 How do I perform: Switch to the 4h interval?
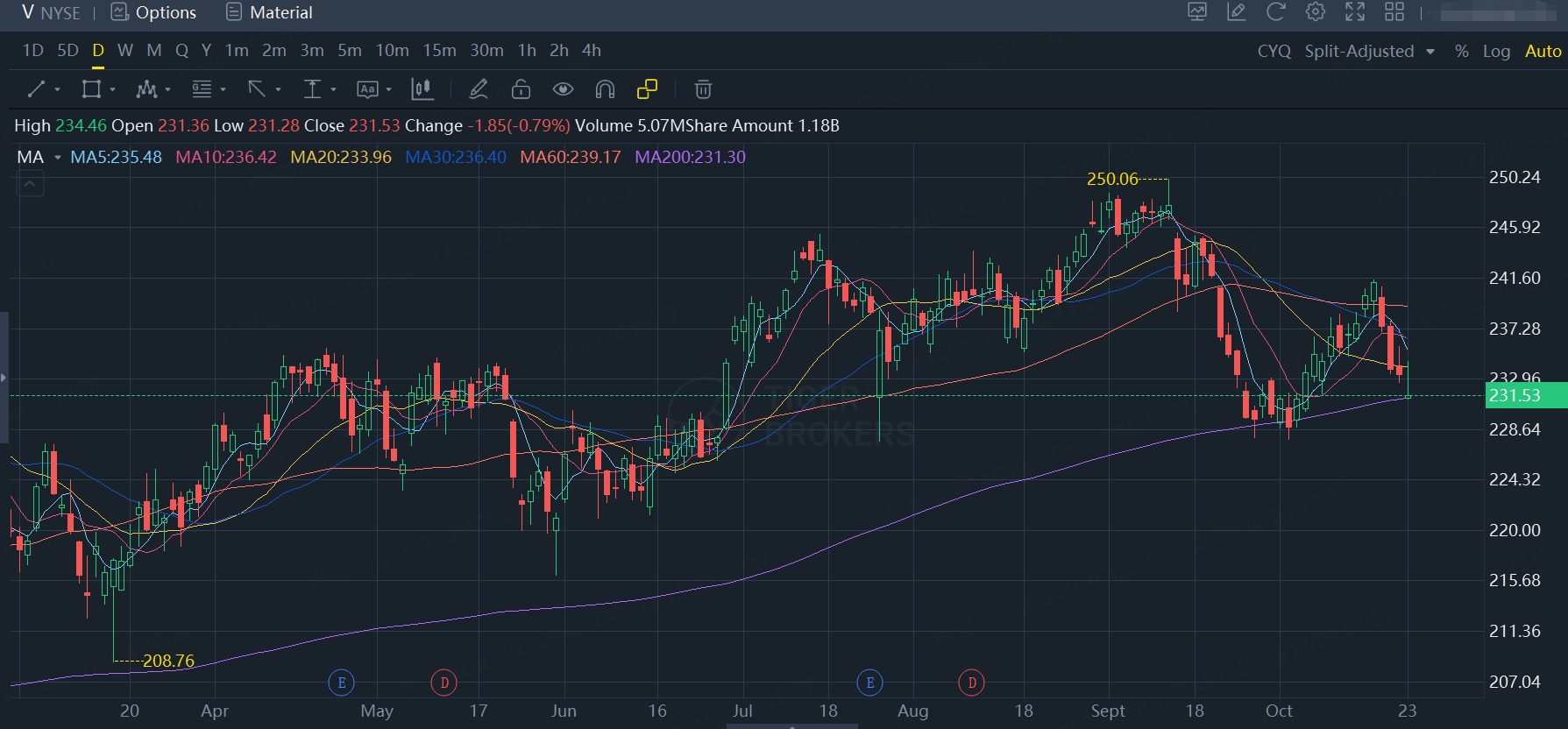pos(592,51)
